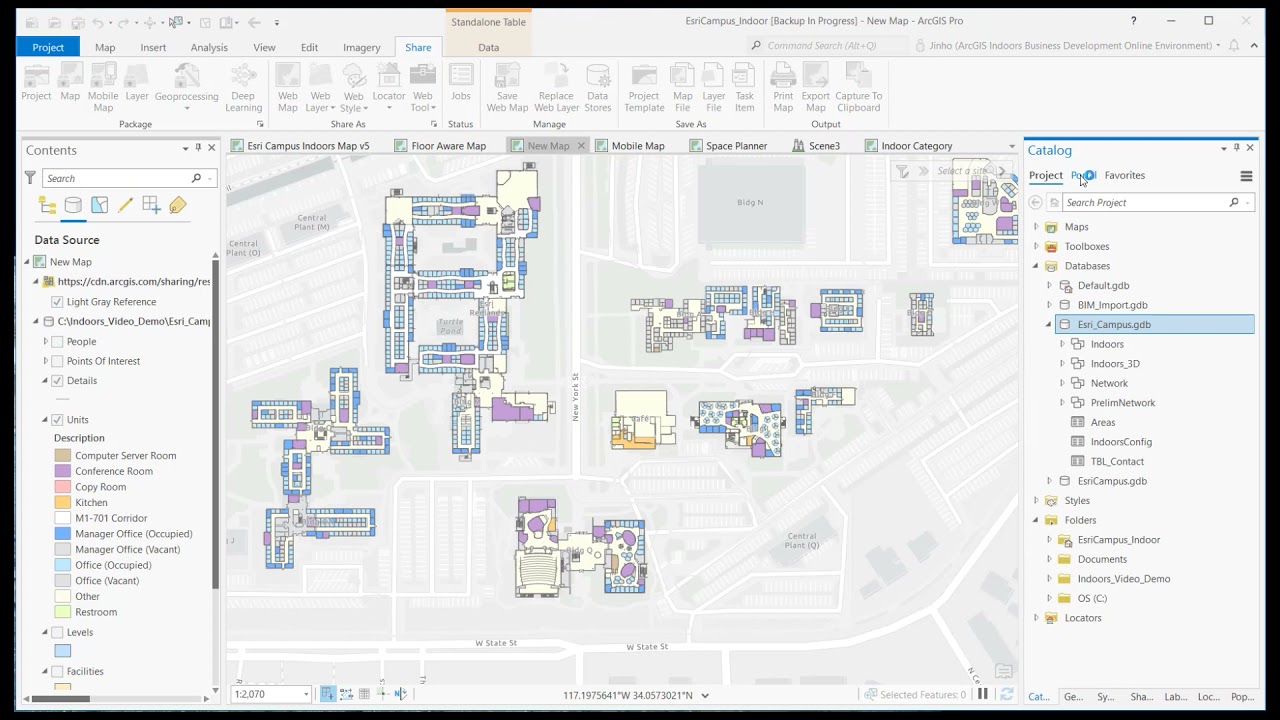Switch to Floor Aware Map tab
Image resolution: width=1280 pixels, height=720 pixels.
coord(448,146)
